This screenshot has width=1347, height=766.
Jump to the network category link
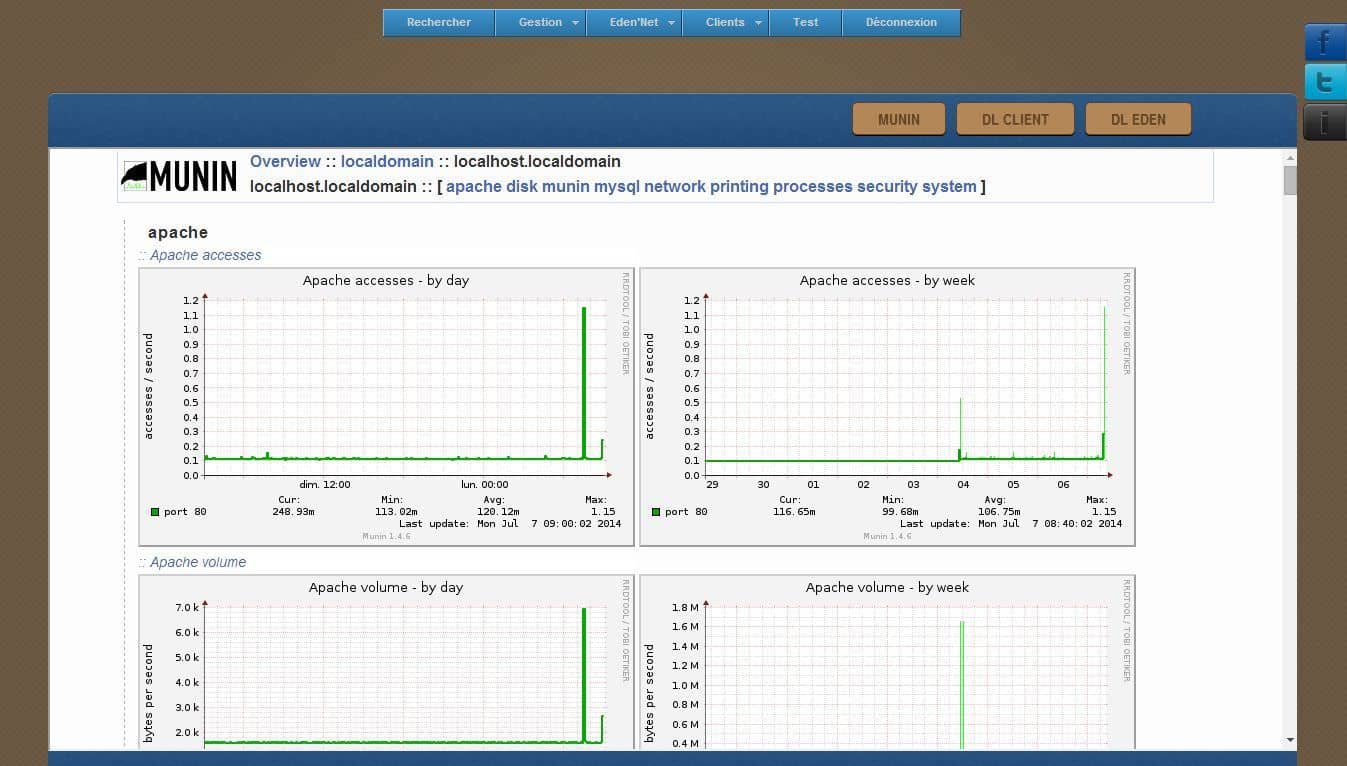pos(675,186)
